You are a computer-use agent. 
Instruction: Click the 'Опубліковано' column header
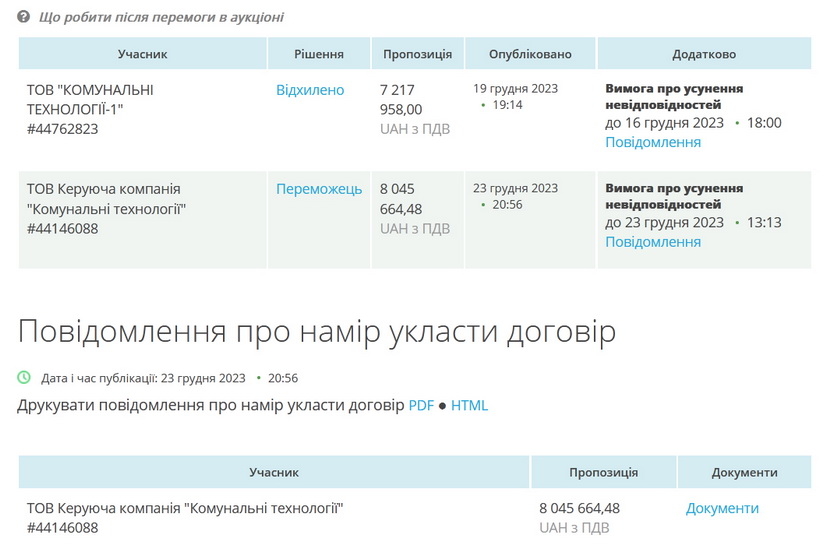tap(530, 54)
